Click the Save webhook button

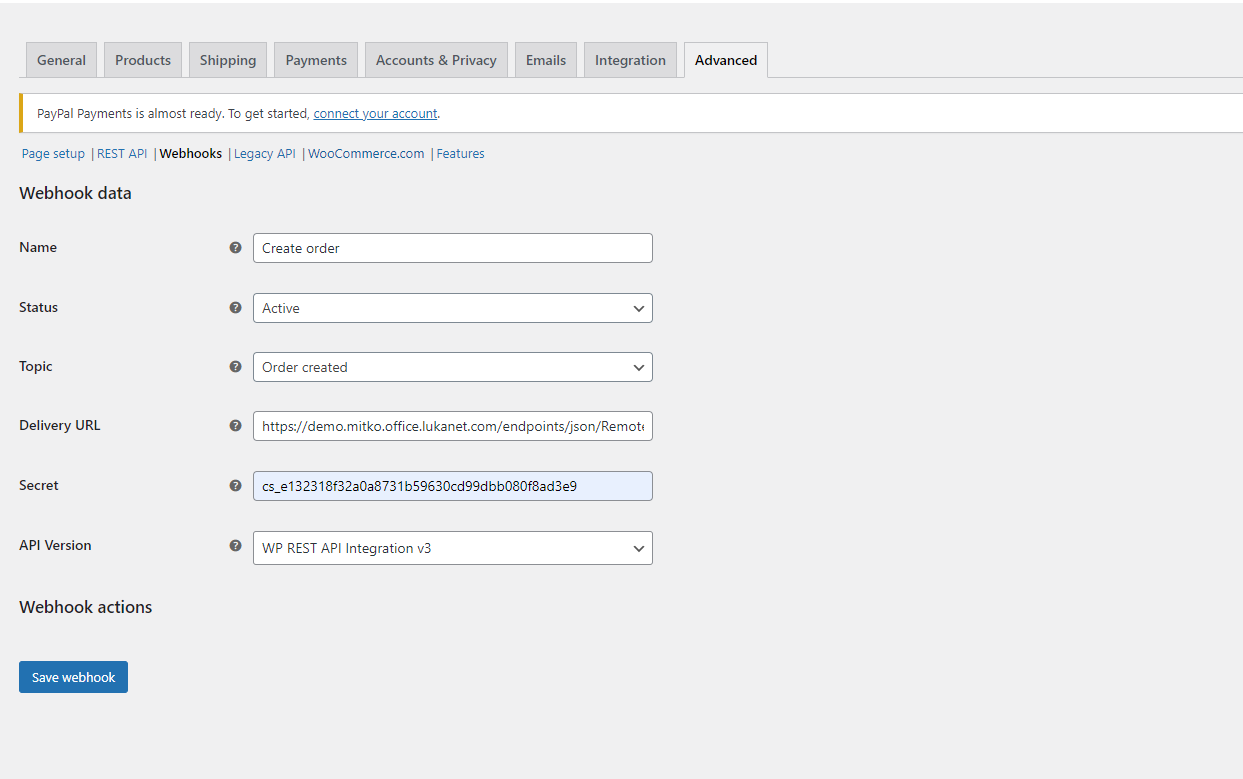click(x=73, y=677)
